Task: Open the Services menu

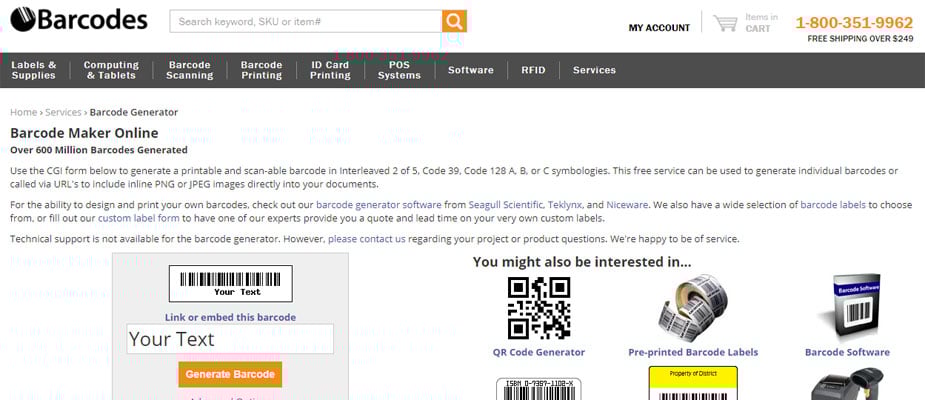Action: (594, 70)
